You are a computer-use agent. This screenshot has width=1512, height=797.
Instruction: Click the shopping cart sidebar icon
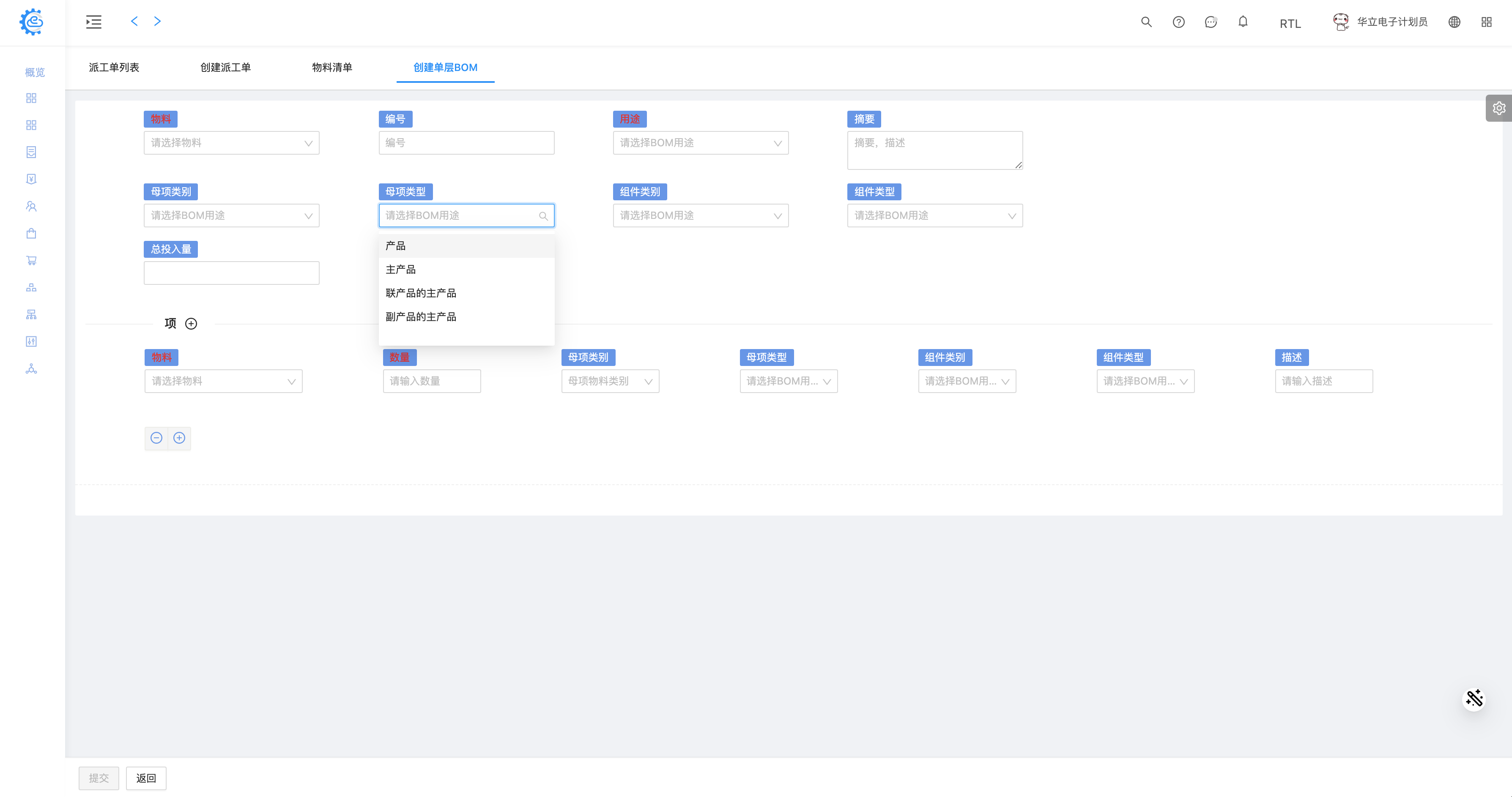[x=31, y=260]
